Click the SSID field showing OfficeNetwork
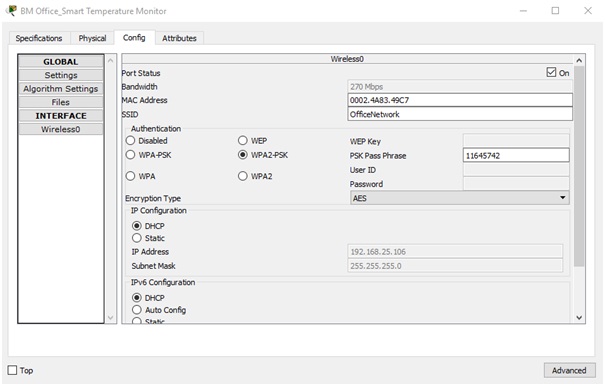 pos(460,114)
